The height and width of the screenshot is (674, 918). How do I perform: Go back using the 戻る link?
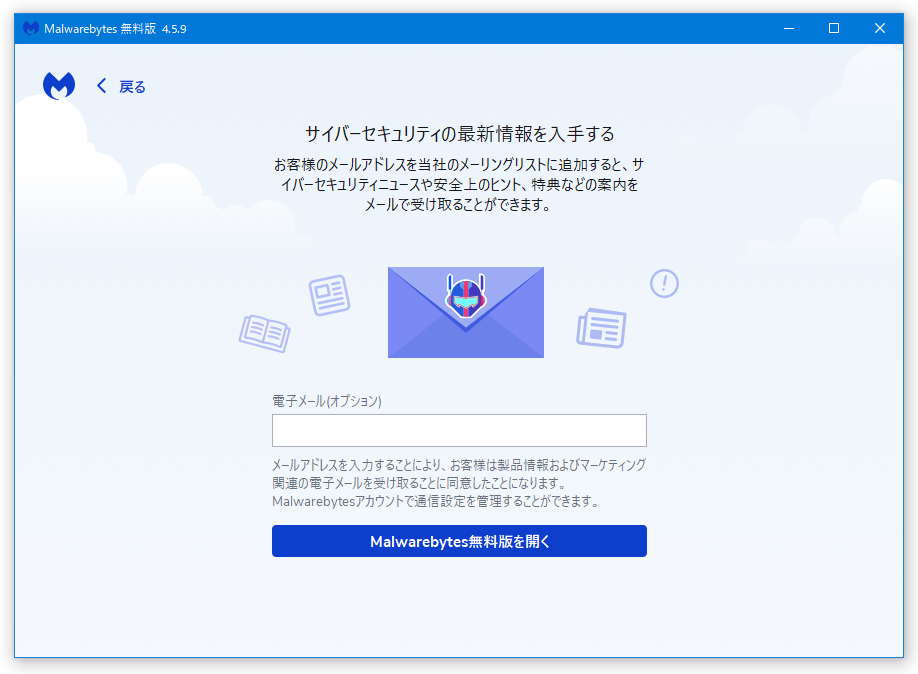(132, 87)
